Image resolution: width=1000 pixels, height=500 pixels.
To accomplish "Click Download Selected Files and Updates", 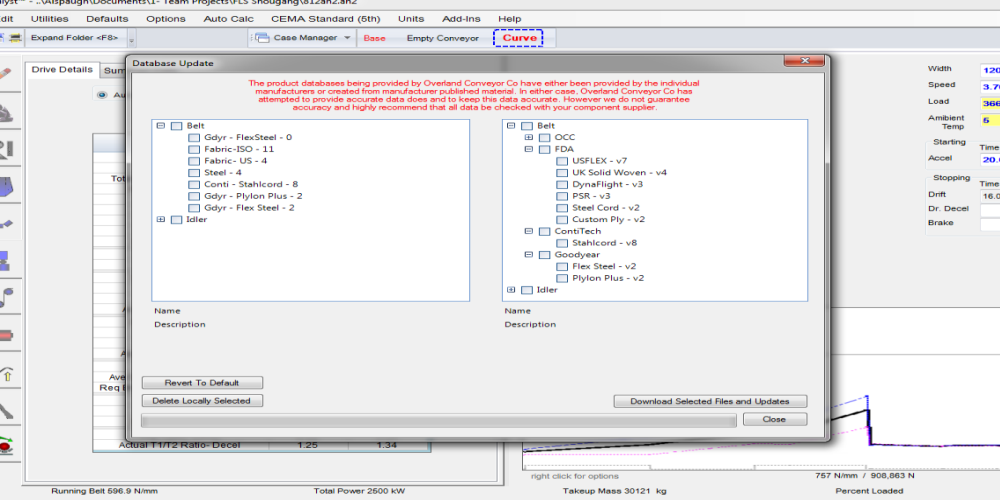I will click(x=710, y=402).
